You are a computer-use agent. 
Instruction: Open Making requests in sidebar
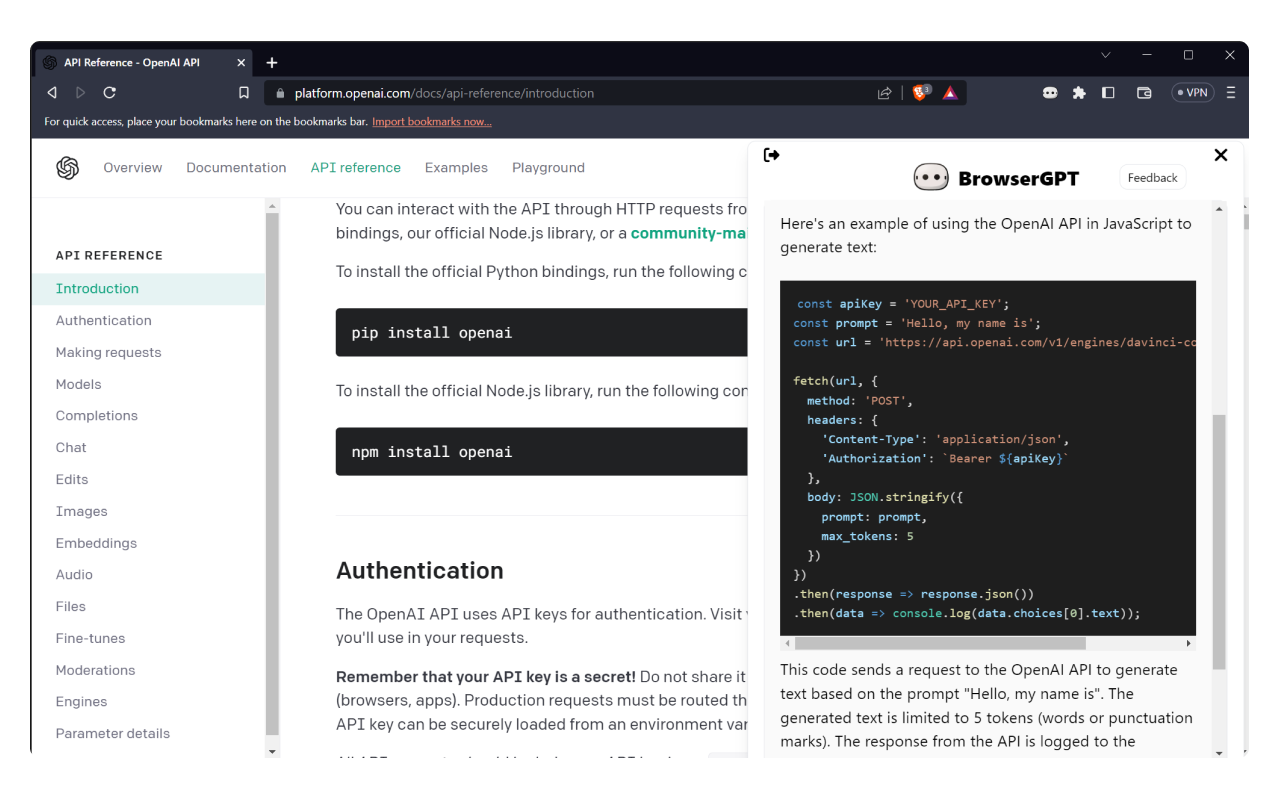108,353
